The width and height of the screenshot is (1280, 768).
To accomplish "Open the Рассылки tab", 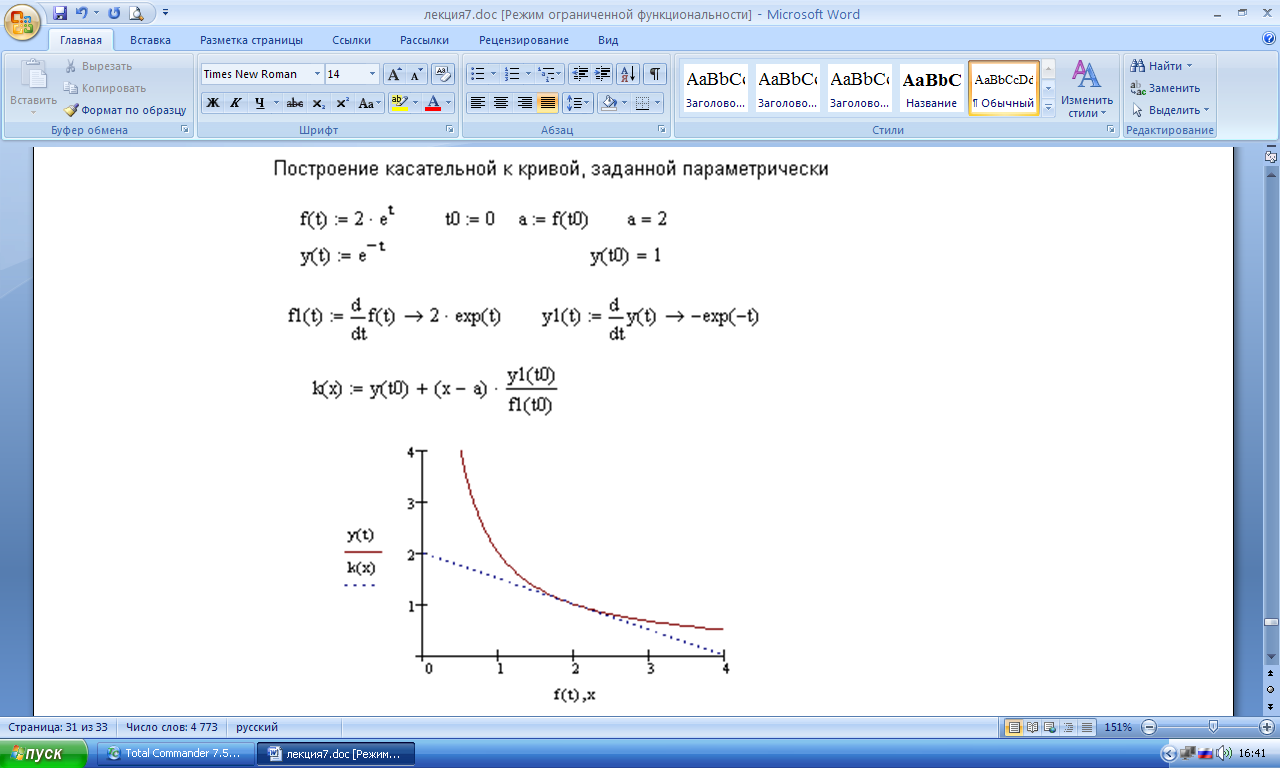I will coord(424,40).
